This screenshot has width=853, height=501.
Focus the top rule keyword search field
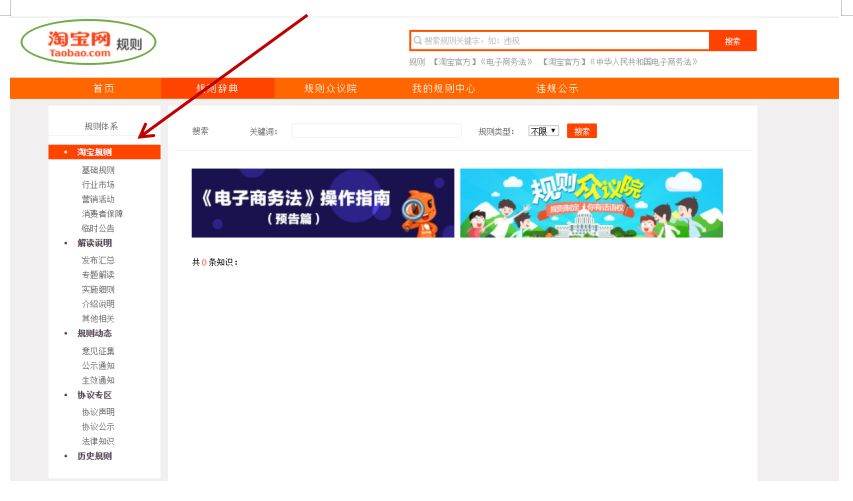559,41
